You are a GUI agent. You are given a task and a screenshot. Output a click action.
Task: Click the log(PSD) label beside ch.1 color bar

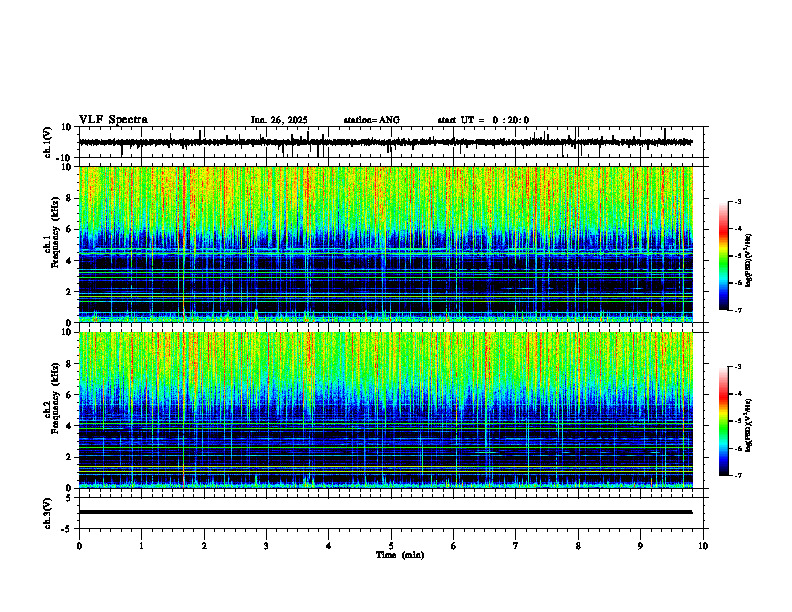tap(748, 260)
